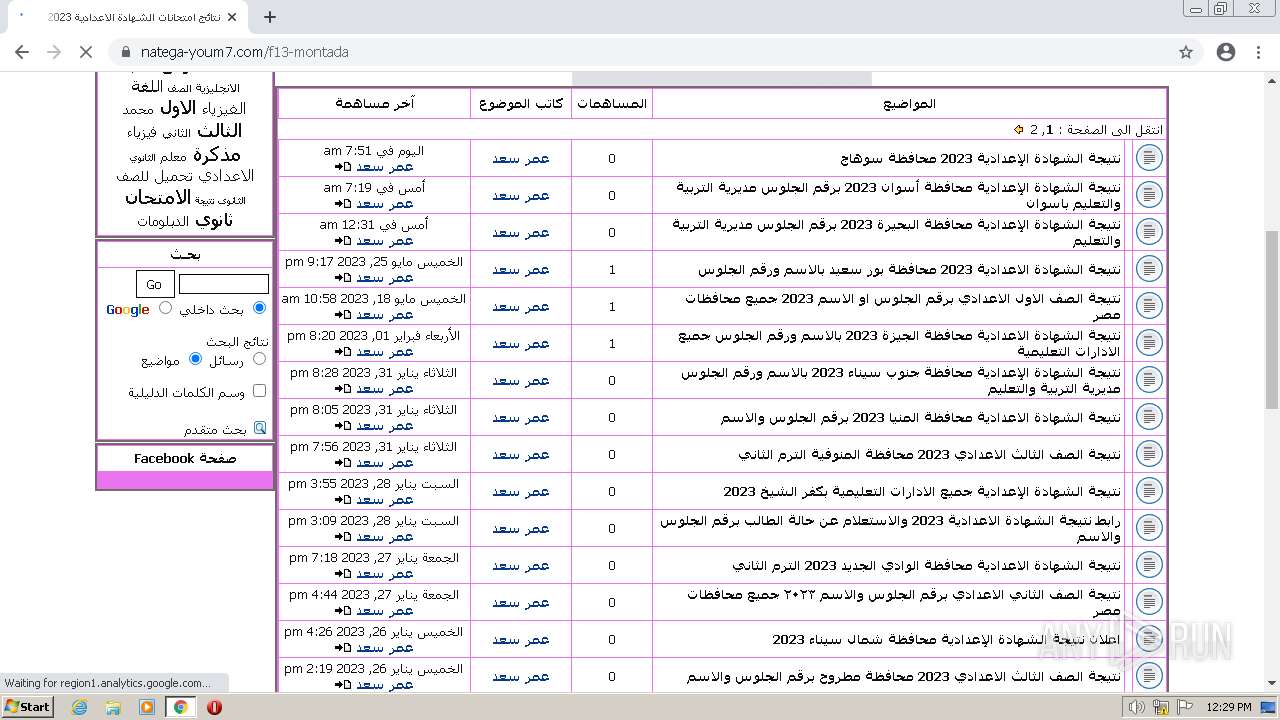Screen dimensions: 1280x720
Task: Open topic about محافظة المنوفية الترم الثاني
Action: pos(930,454)
